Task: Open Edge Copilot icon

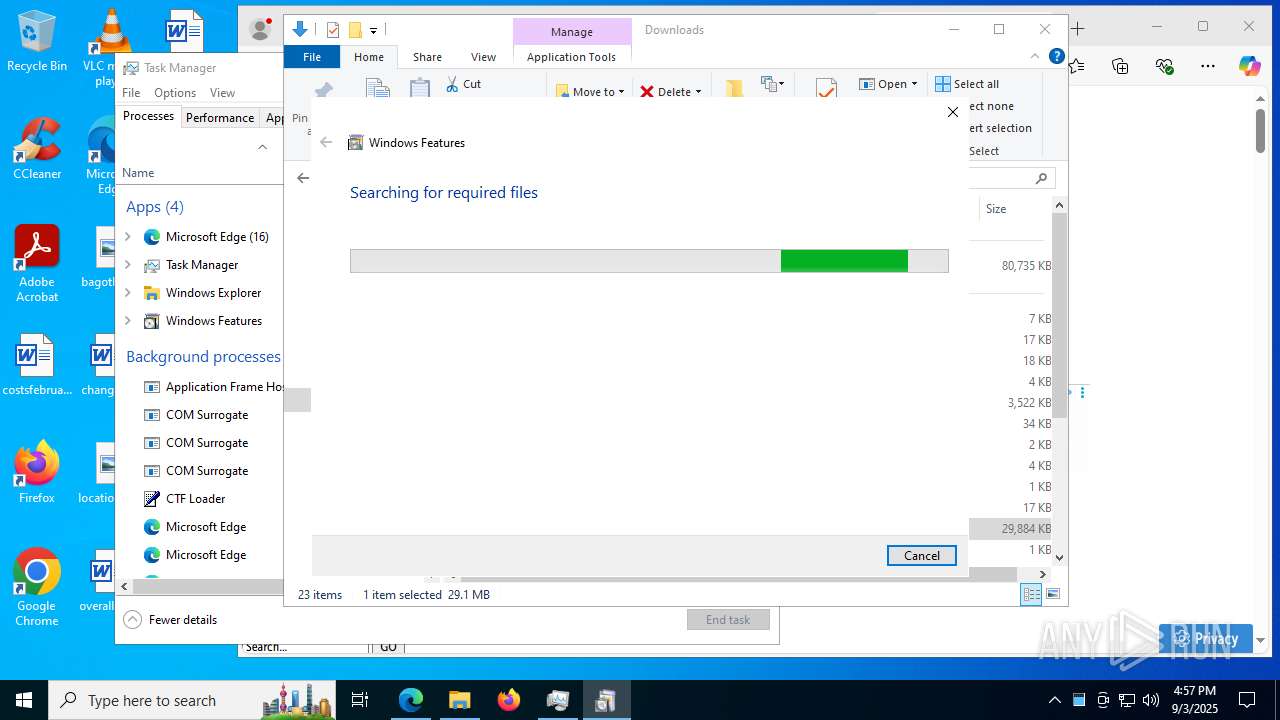Action: (x=1250, y=66)
